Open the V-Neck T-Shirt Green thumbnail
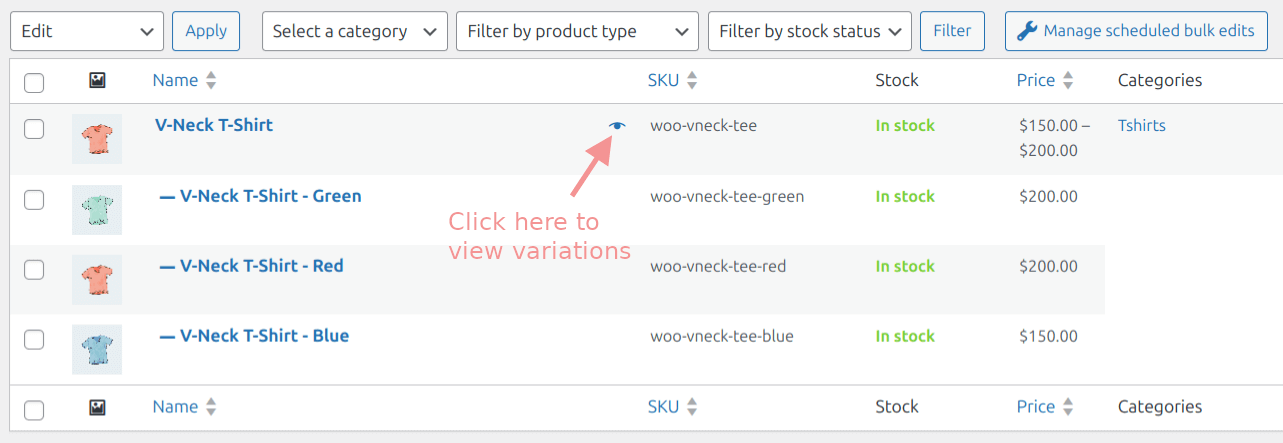Viewport: 1283px width, 443px height. pyautogui.click(x=97, y=210)
